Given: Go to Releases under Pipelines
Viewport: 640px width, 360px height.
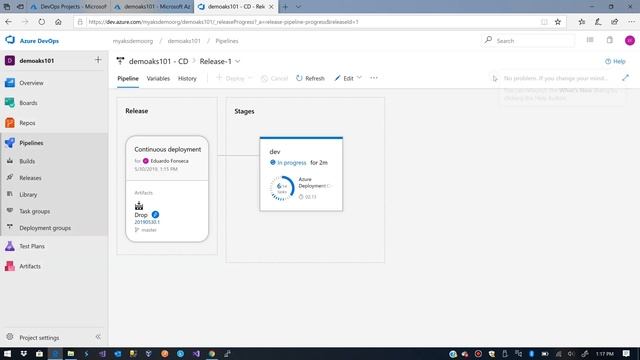Looking at the screenshot, I should 30,178.
